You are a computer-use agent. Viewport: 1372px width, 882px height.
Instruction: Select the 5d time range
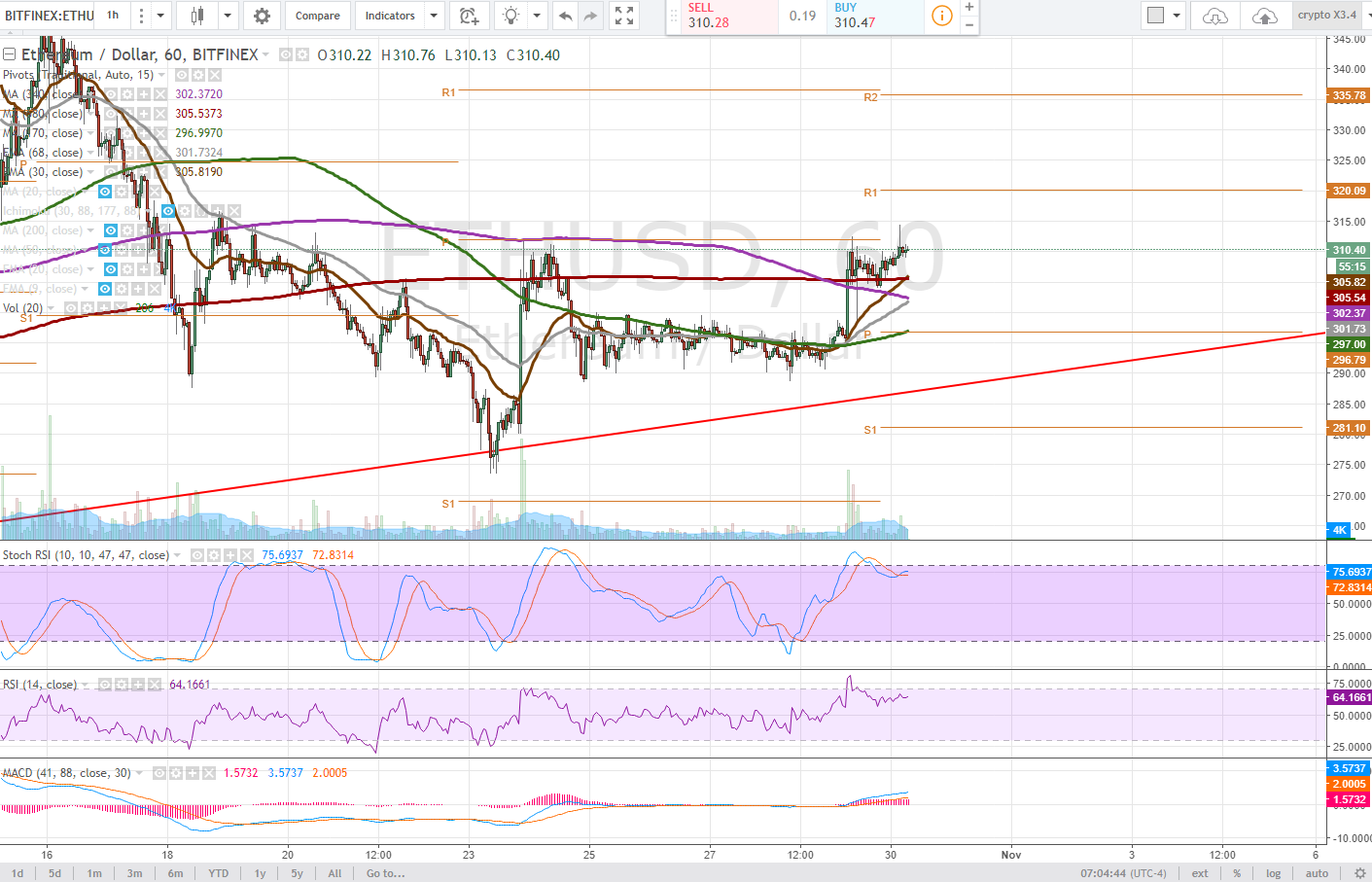click(54, 873)
